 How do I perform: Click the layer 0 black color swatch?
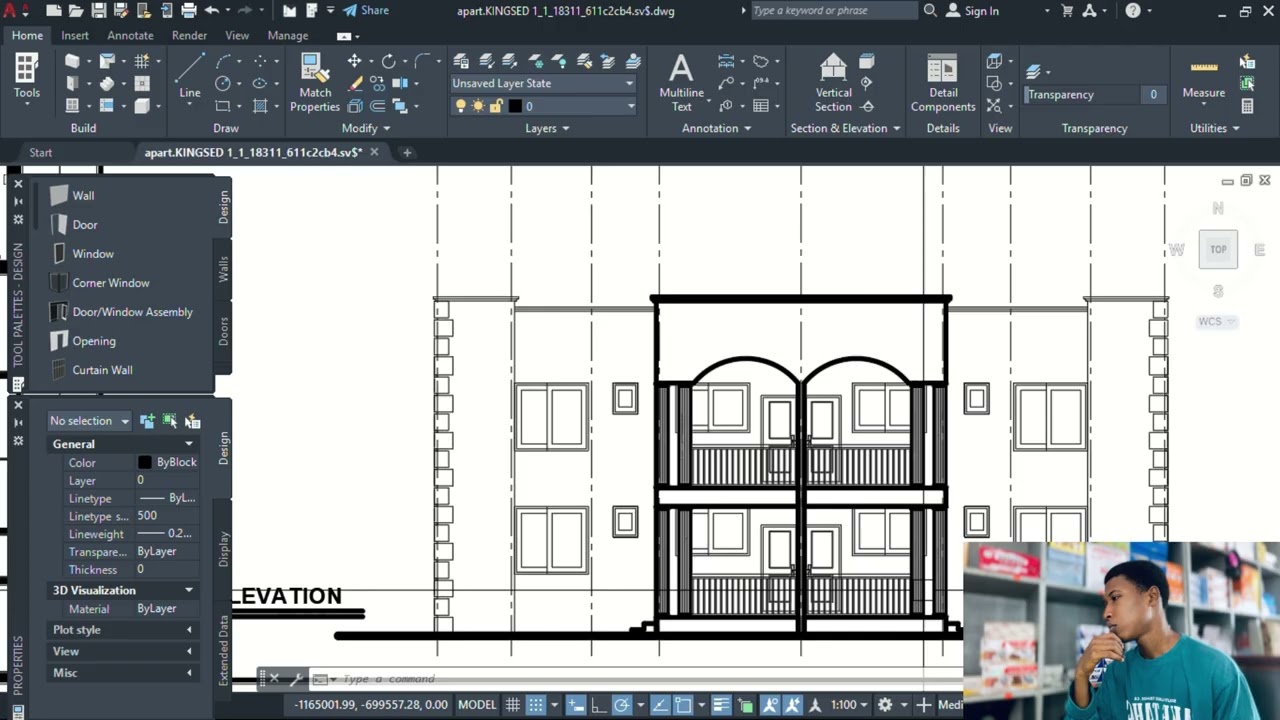[x=515, y=106]
